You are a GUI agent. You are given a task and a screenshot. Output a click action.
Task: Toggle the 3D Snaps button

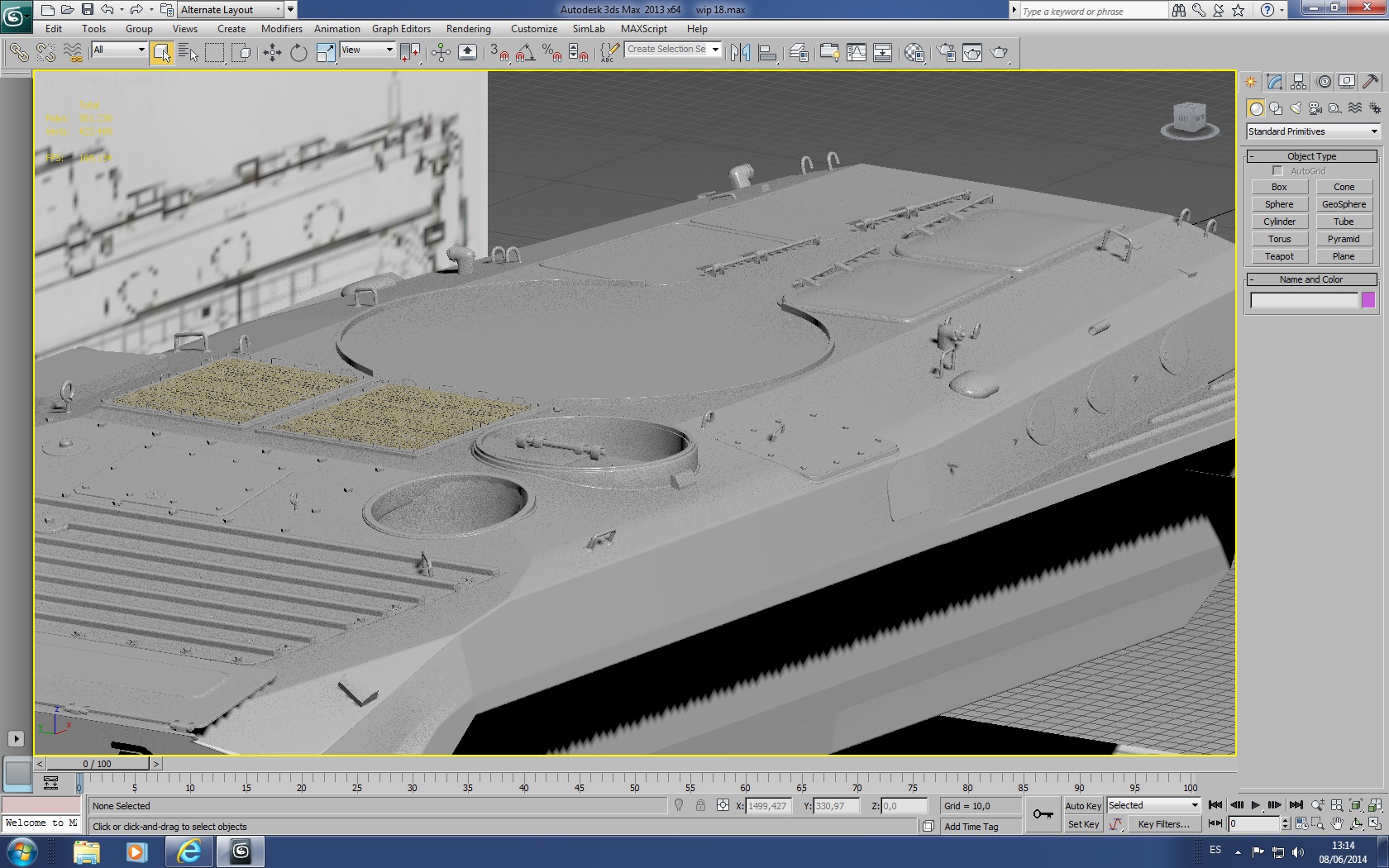click(x=498, y=53)
